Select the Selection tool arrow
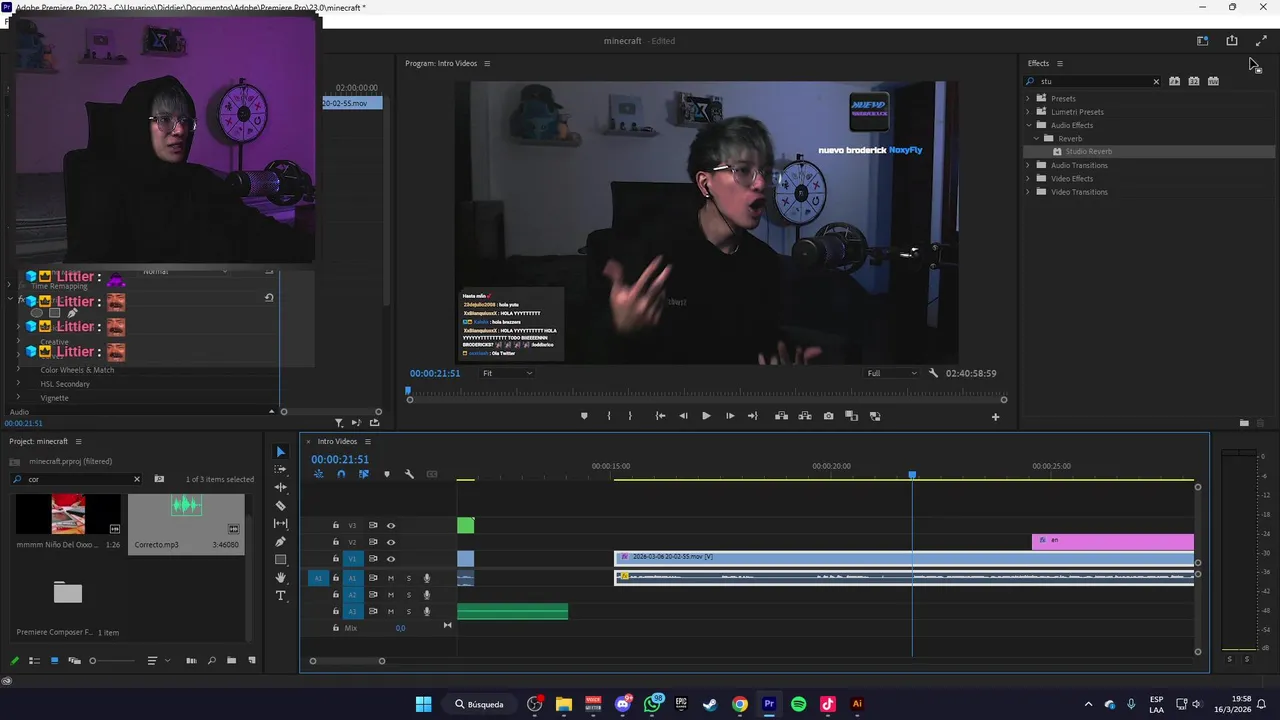 pos(281,452)
